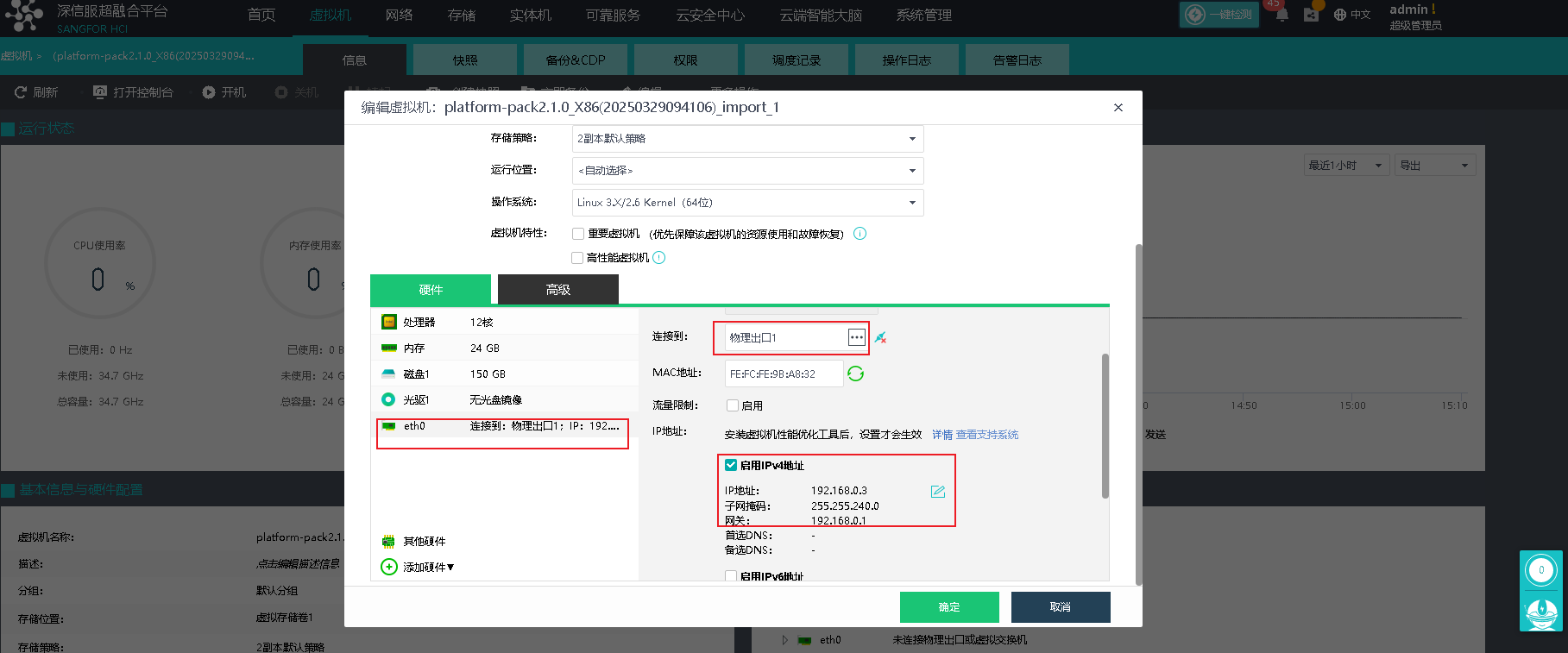Click the 确定 button to confirm

tap(948, 607)
